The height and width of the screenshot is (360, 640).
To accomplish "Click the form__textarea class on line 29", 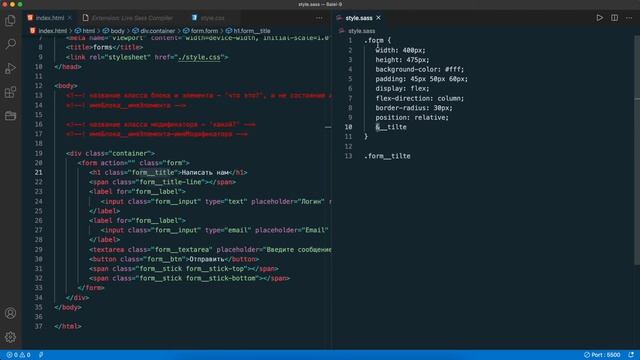I will (182, 249).
